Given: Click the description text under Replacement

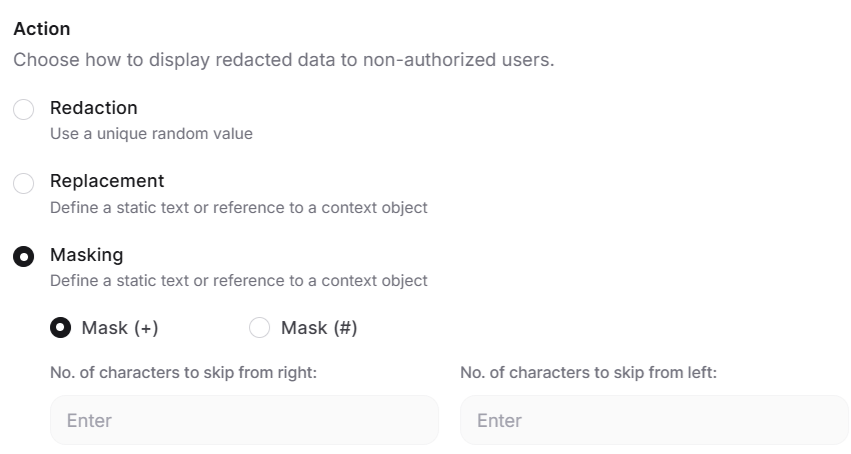Looking at the screenshot, I should [239, 207].
